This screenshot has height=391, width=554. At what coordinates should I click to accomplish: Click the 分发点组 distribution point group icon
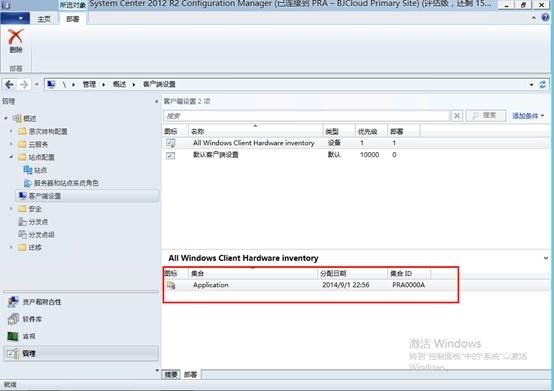(x=22, y=235)
